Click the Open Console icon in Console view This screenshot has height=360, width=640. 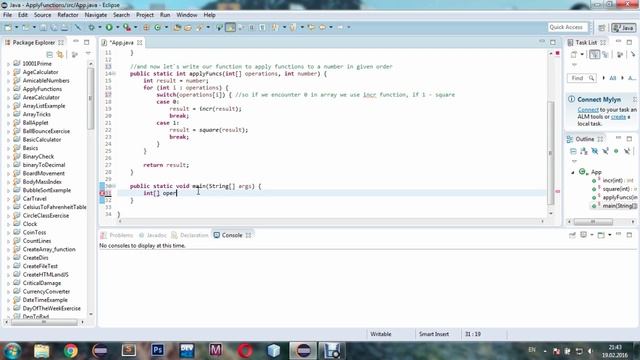[x=601, y=235]
